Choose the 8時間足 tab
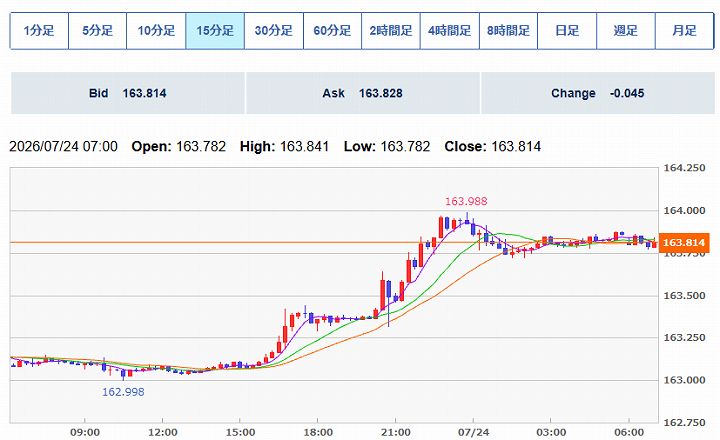720x440 pixels. tap(508, 31)
